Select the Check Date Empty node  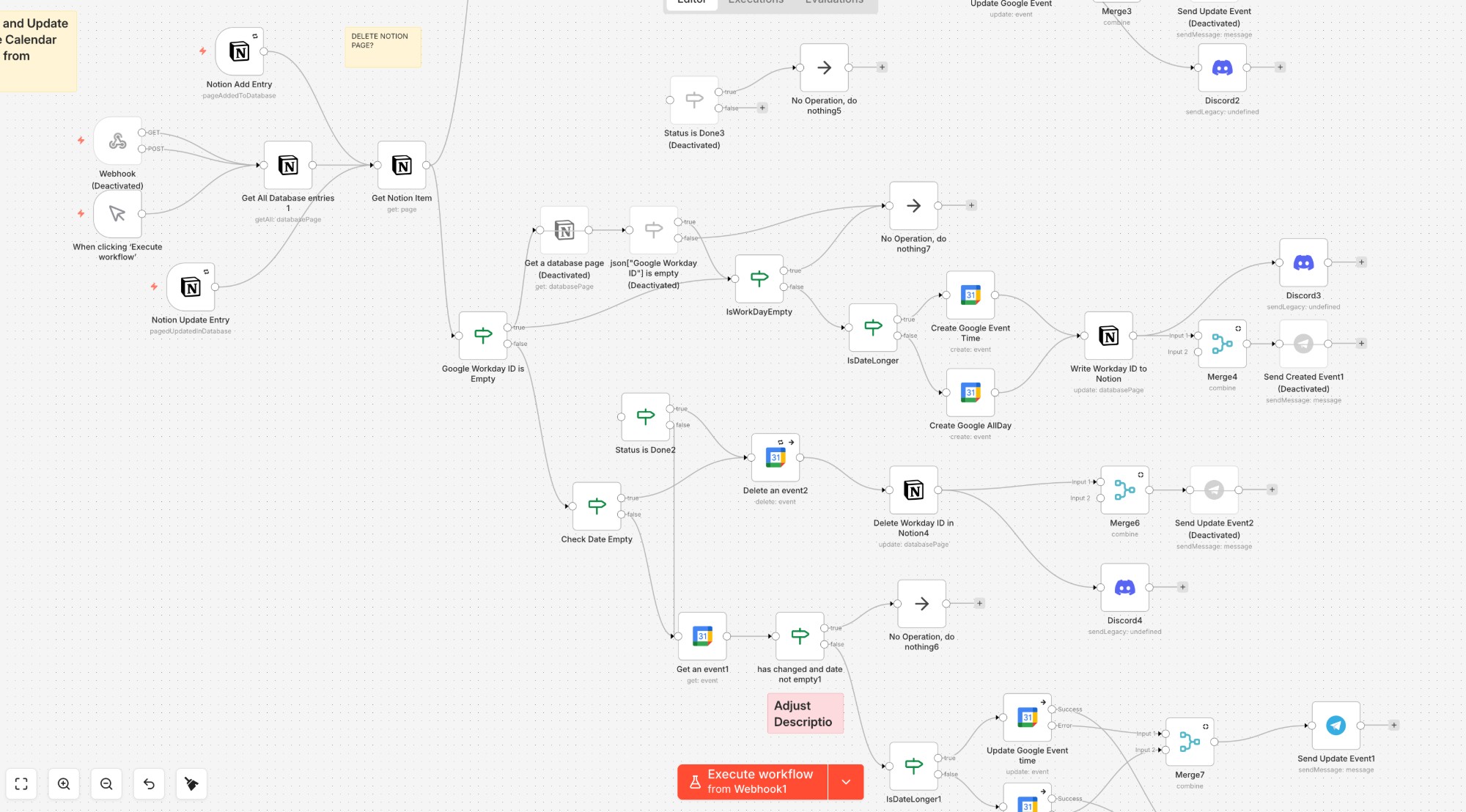pos(597,506)
